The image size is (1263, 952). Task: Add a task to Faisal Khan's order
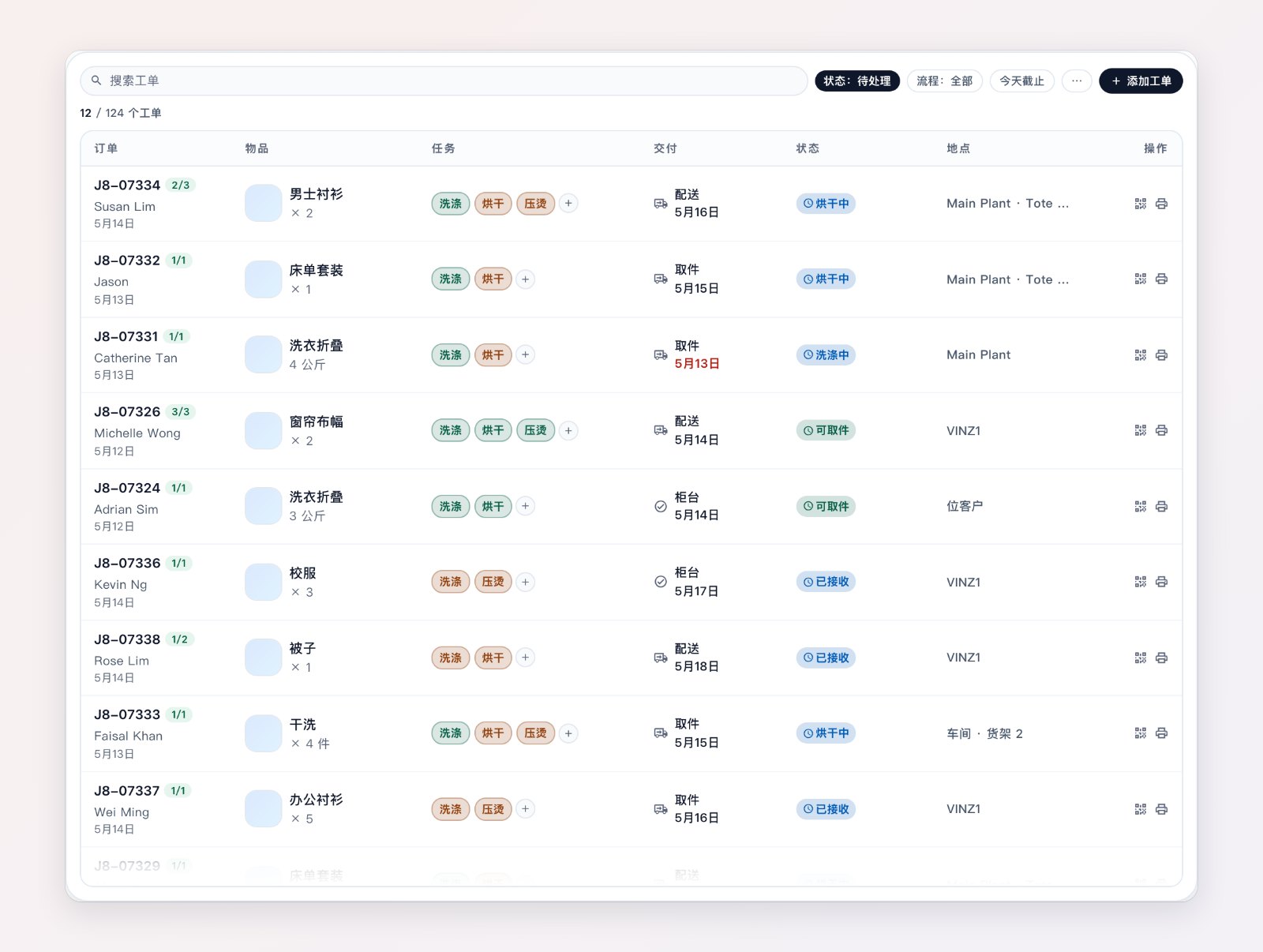(x=568, y=733)
